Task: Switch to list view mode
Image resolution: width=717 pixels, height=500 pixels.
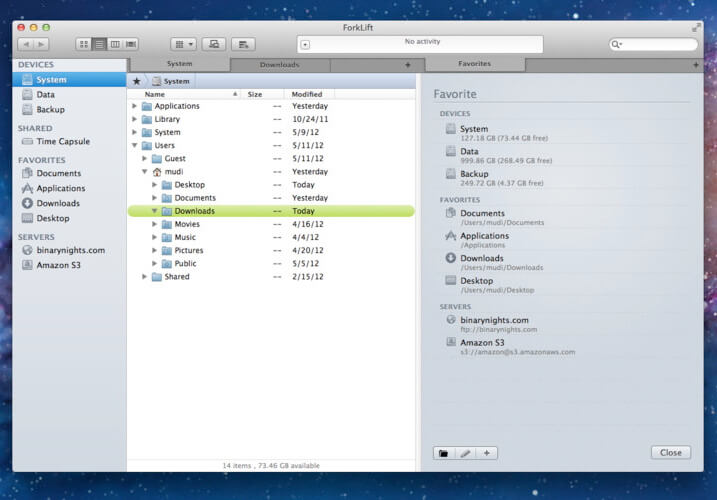Action: (99, 44)
